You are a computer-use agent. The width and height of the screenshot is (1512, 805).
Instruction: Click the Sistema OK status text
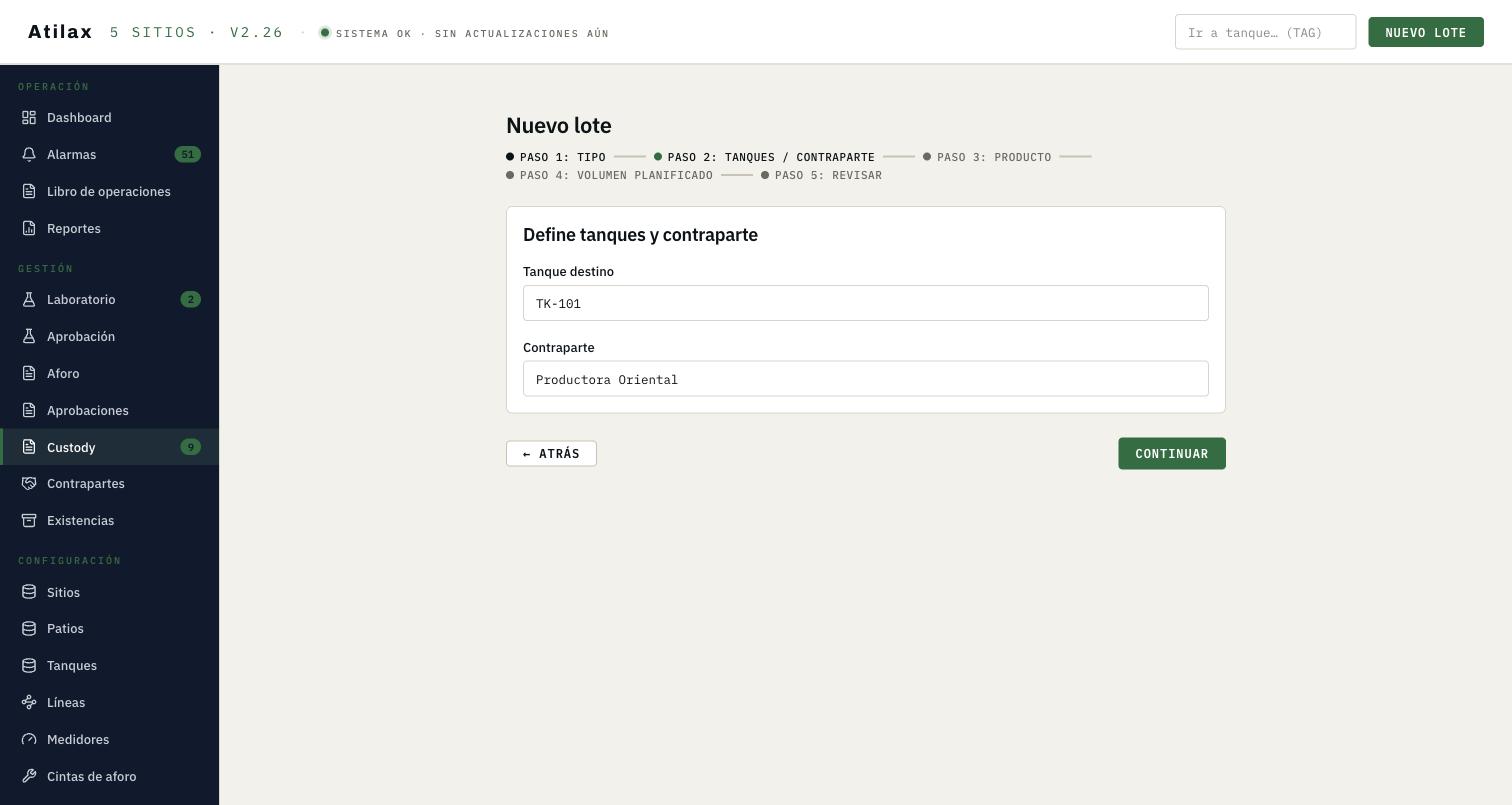point(472,33)
